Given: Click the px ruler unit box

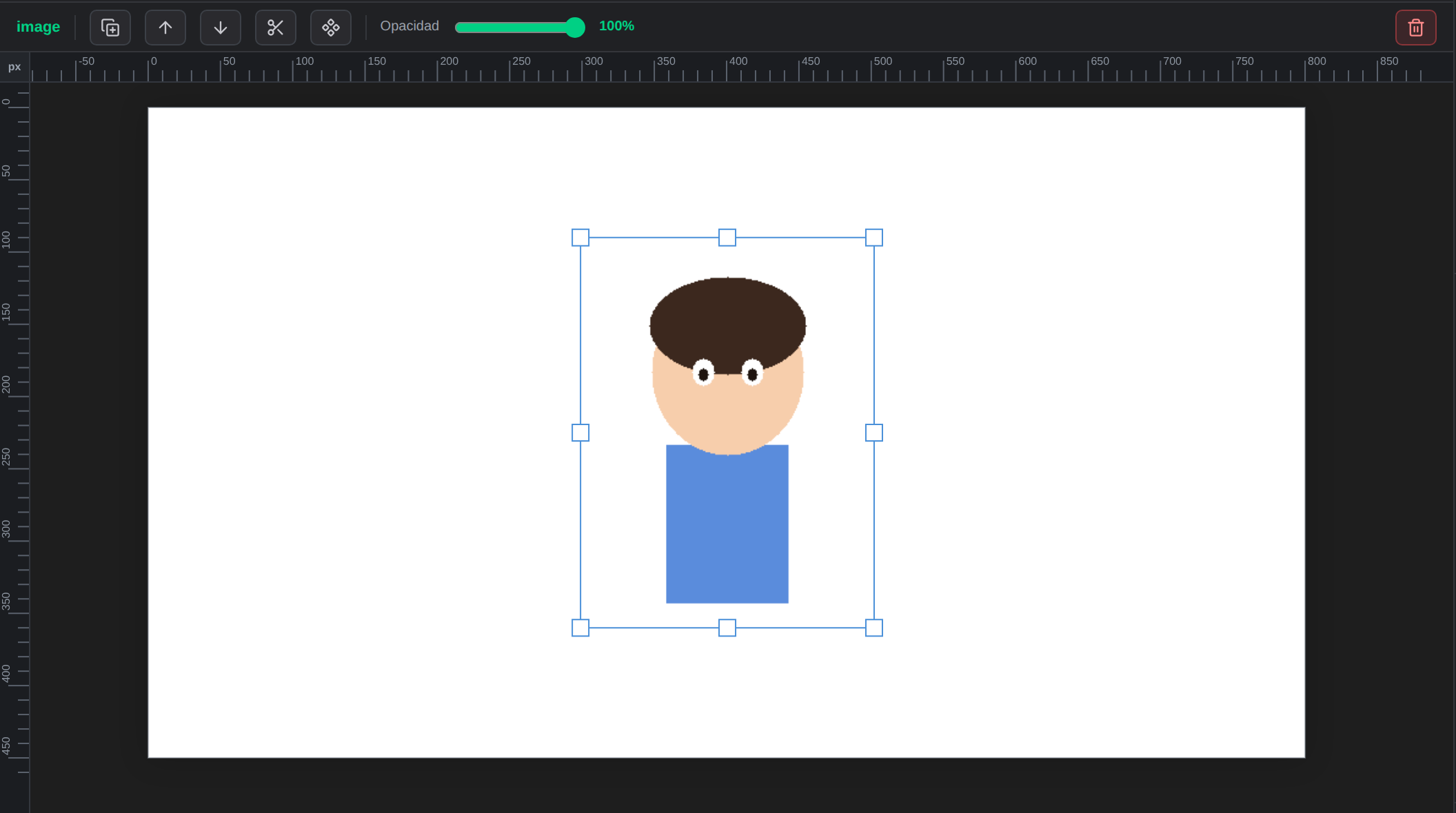Looking at the screenshot, I should click(14, 67).
